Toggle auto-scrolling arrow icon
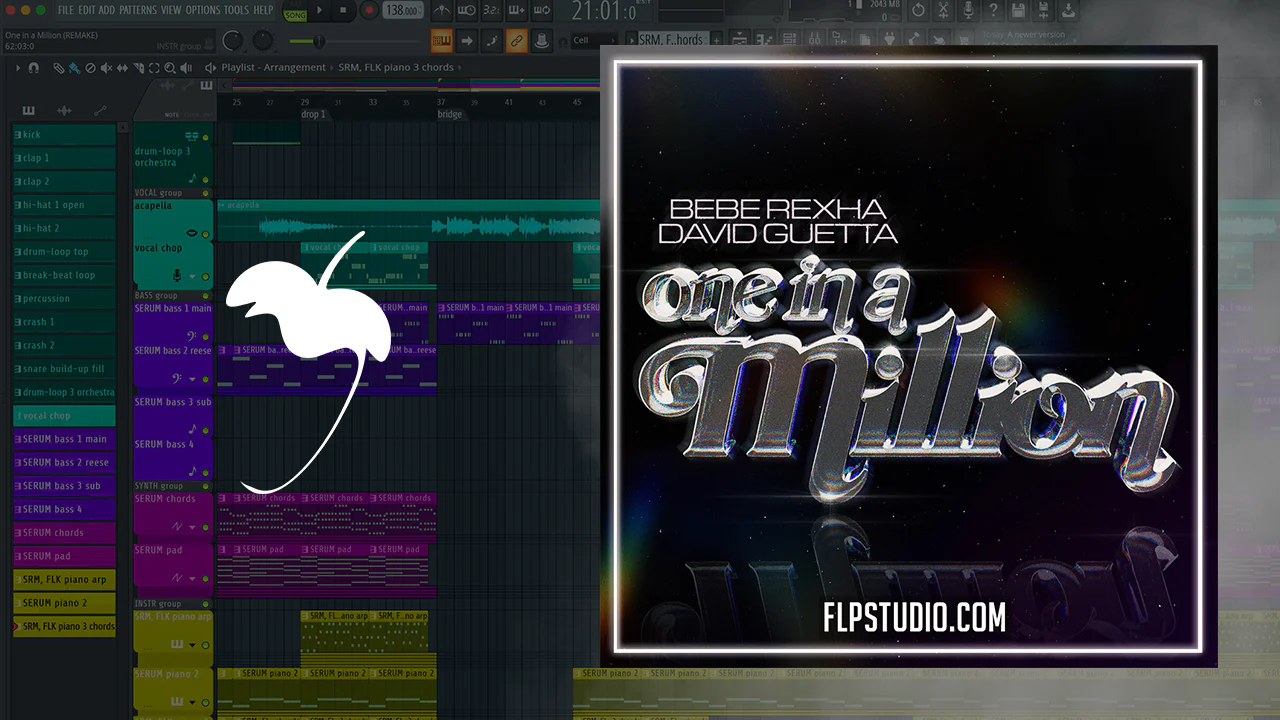The width and height of the screenshot is (1280, 720). click(466, 41)
